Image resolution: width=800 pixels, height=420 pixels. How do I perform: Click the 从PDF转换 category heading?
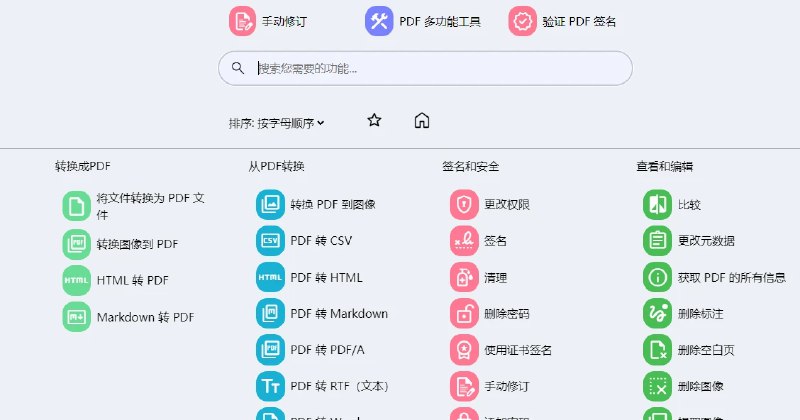pos(276,166)
